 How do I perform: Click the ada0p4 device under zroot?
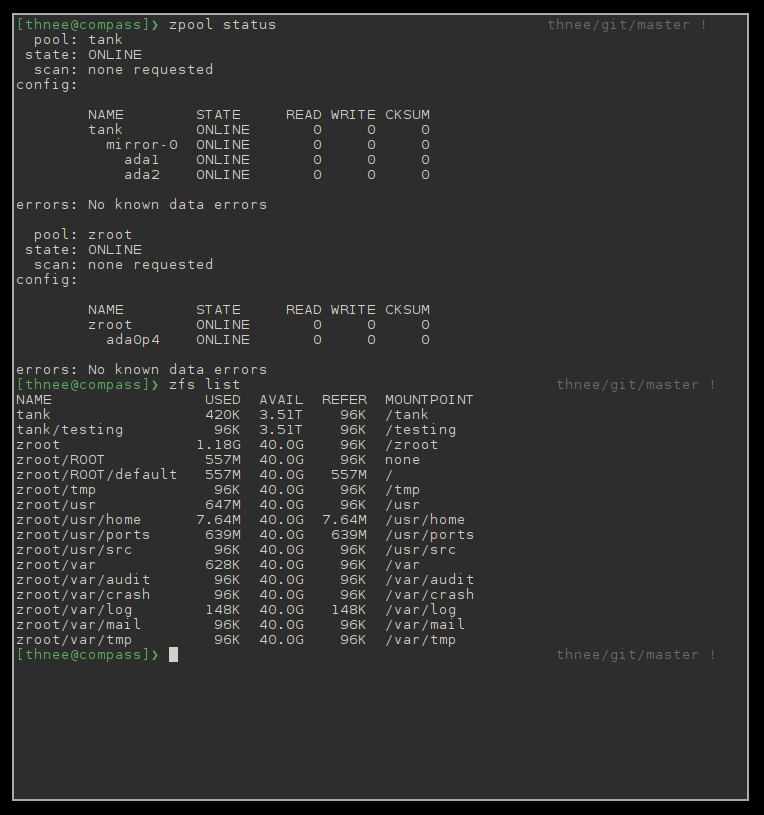132,339
